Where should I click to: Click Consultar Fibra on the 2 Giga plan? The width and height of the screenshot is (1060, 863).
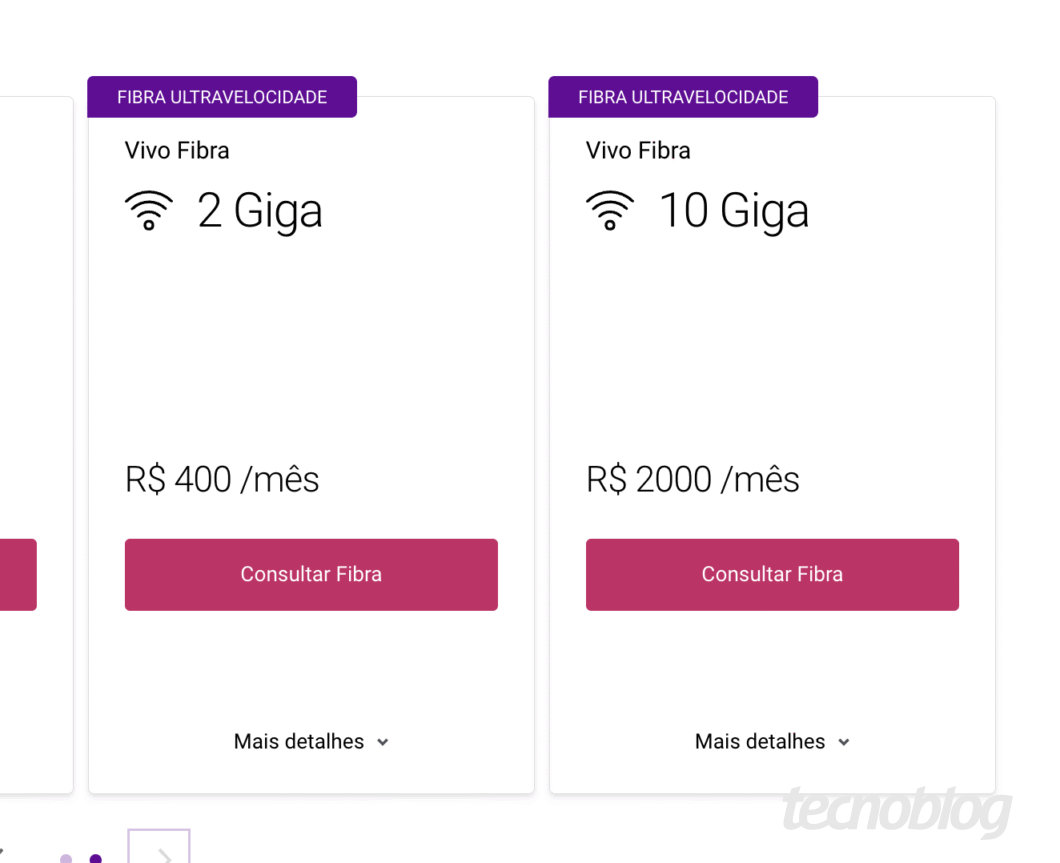[311, 574]
